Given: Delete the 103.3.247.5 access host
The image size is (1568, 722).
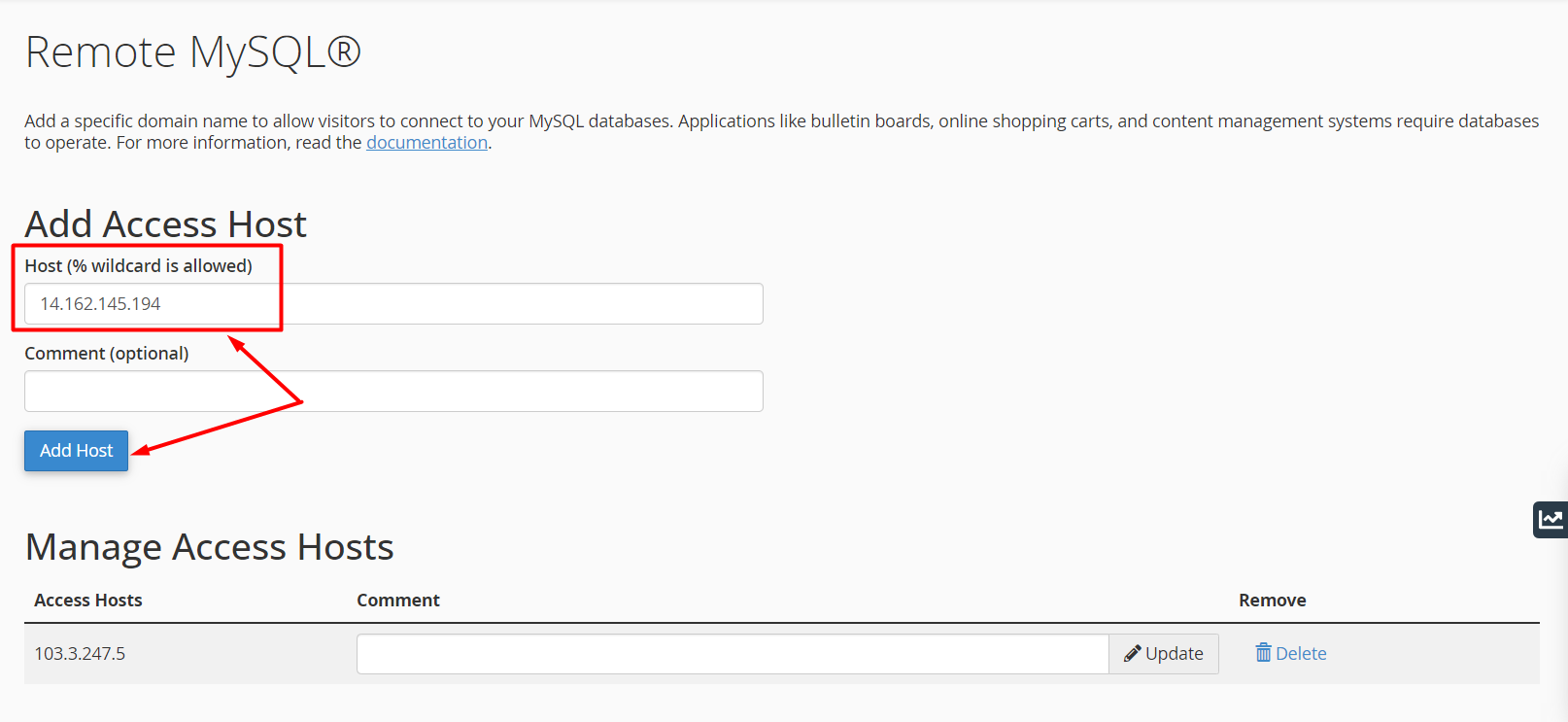Looking at the screenshot, I should click(1291, 654).
